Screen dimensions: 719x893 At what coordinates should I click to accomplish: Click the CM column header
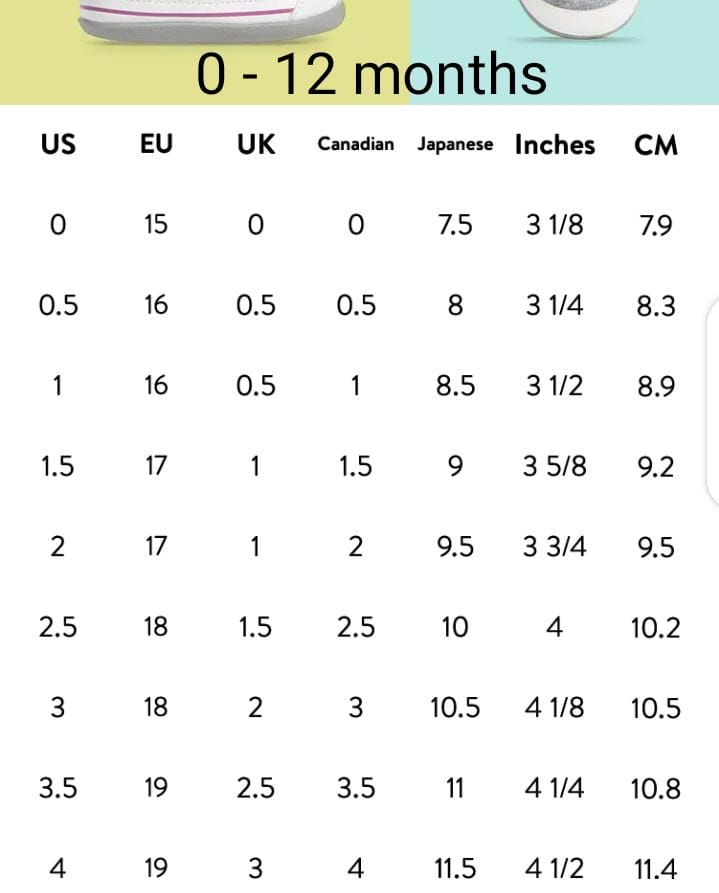(656, 145)
